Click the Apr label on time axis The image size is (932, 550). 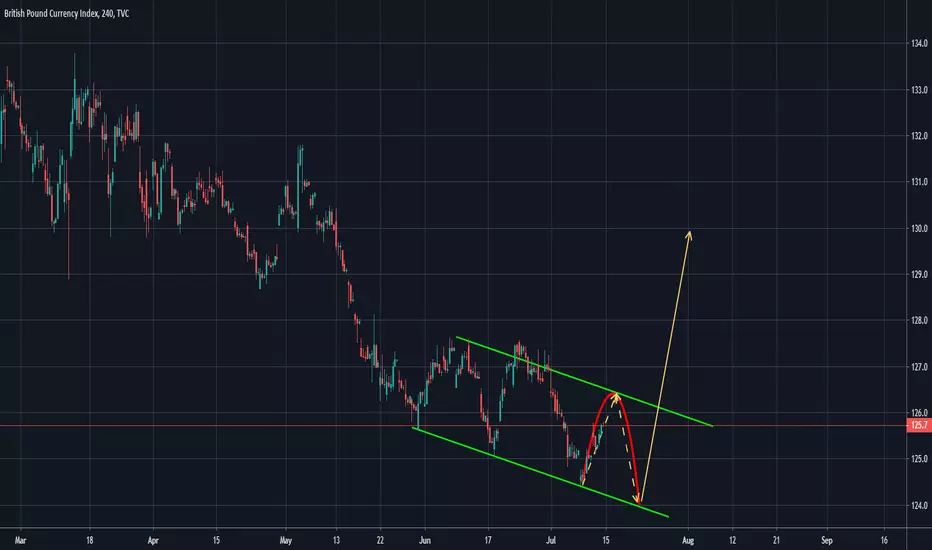(153, 540)
